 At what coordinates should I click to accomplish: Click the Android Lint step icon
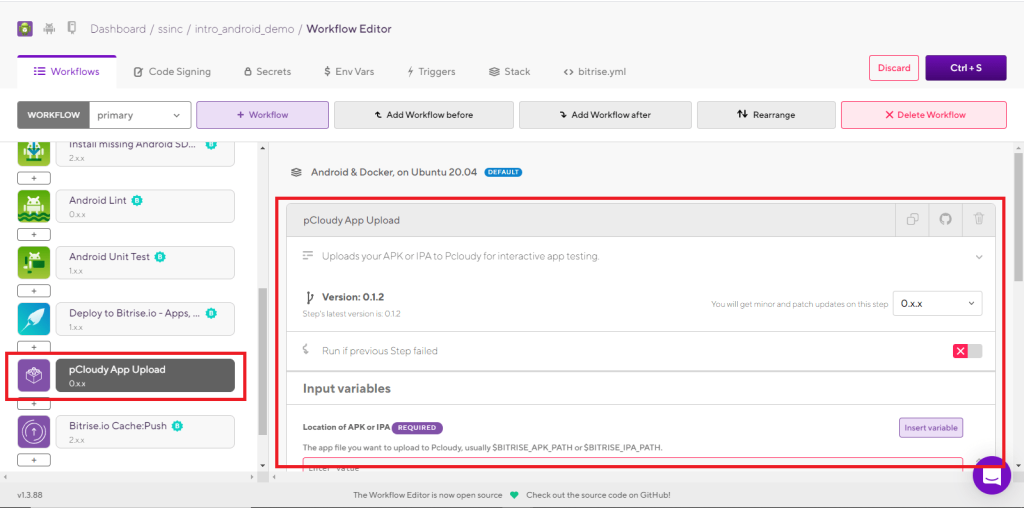(34, 206)
